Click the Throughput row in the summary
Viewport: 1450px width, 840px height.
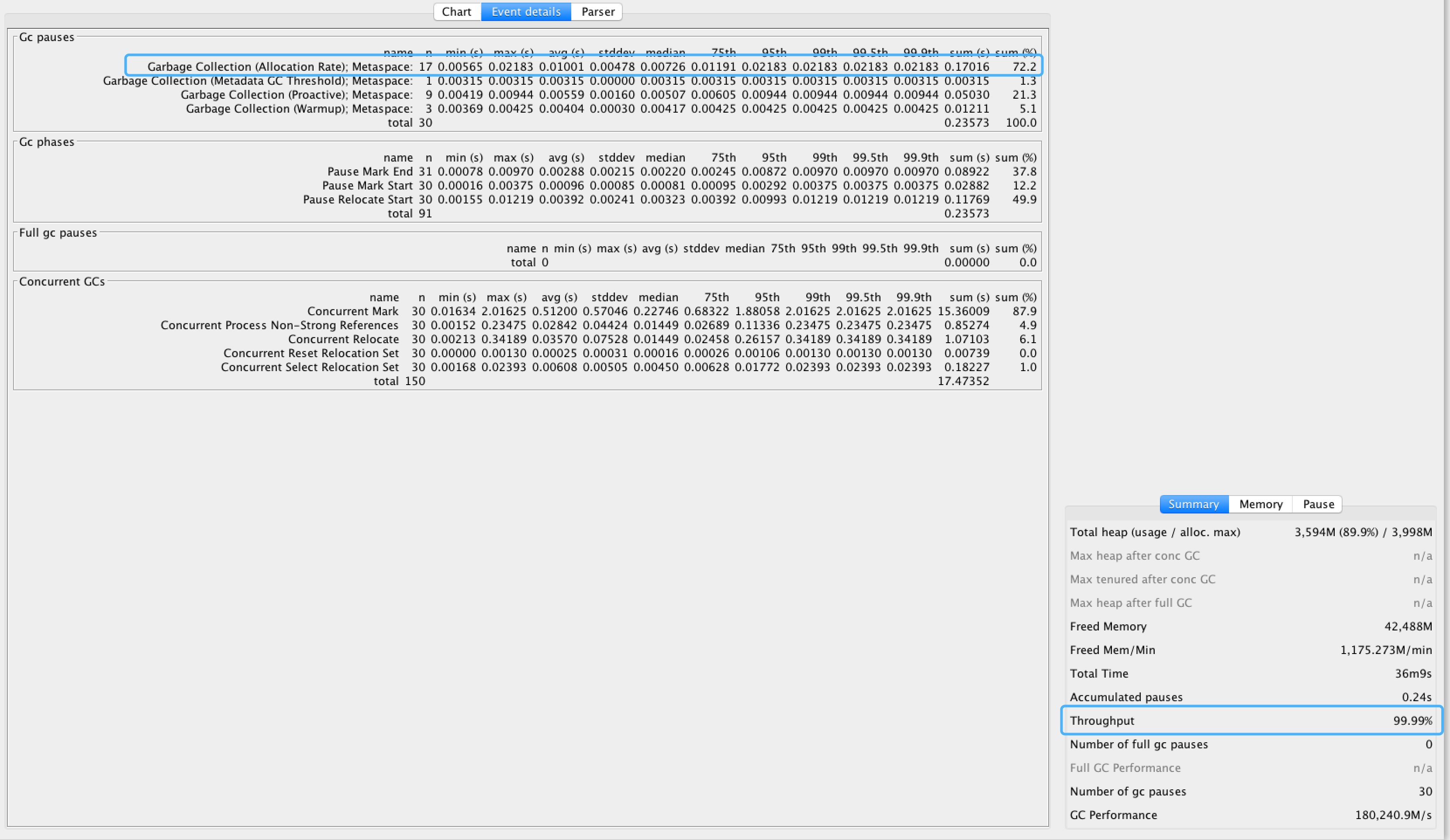tap(1250, 720)
